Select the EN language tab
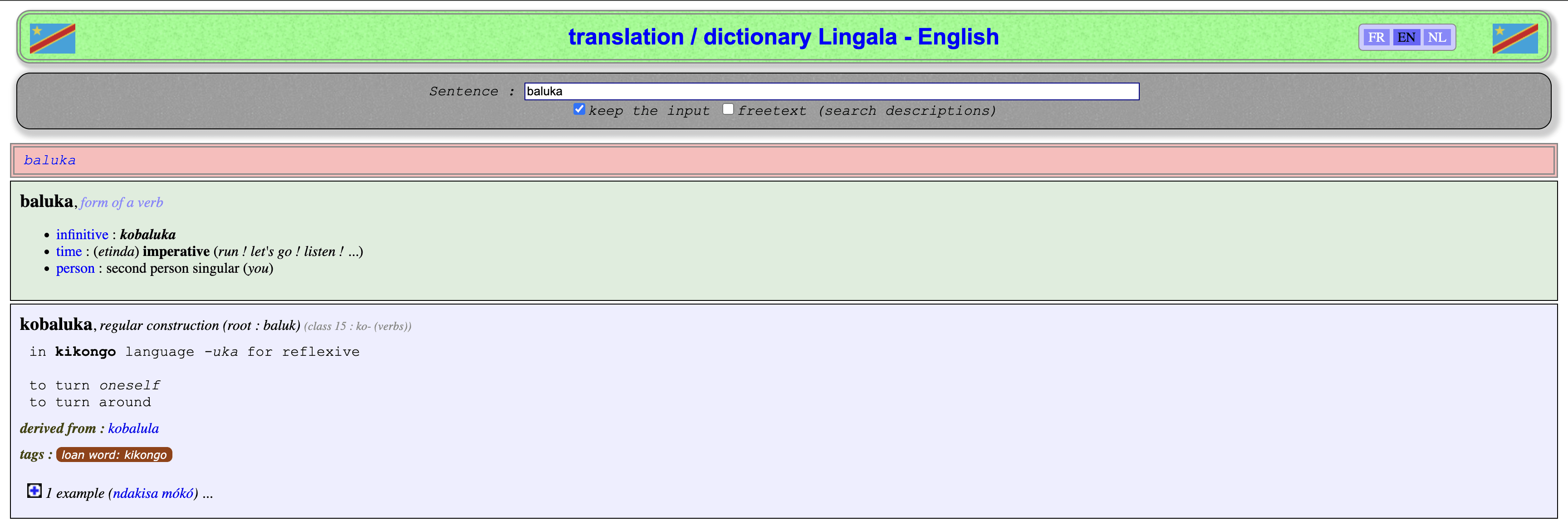The image size is (1568, 521). [x=1406, y=37]
